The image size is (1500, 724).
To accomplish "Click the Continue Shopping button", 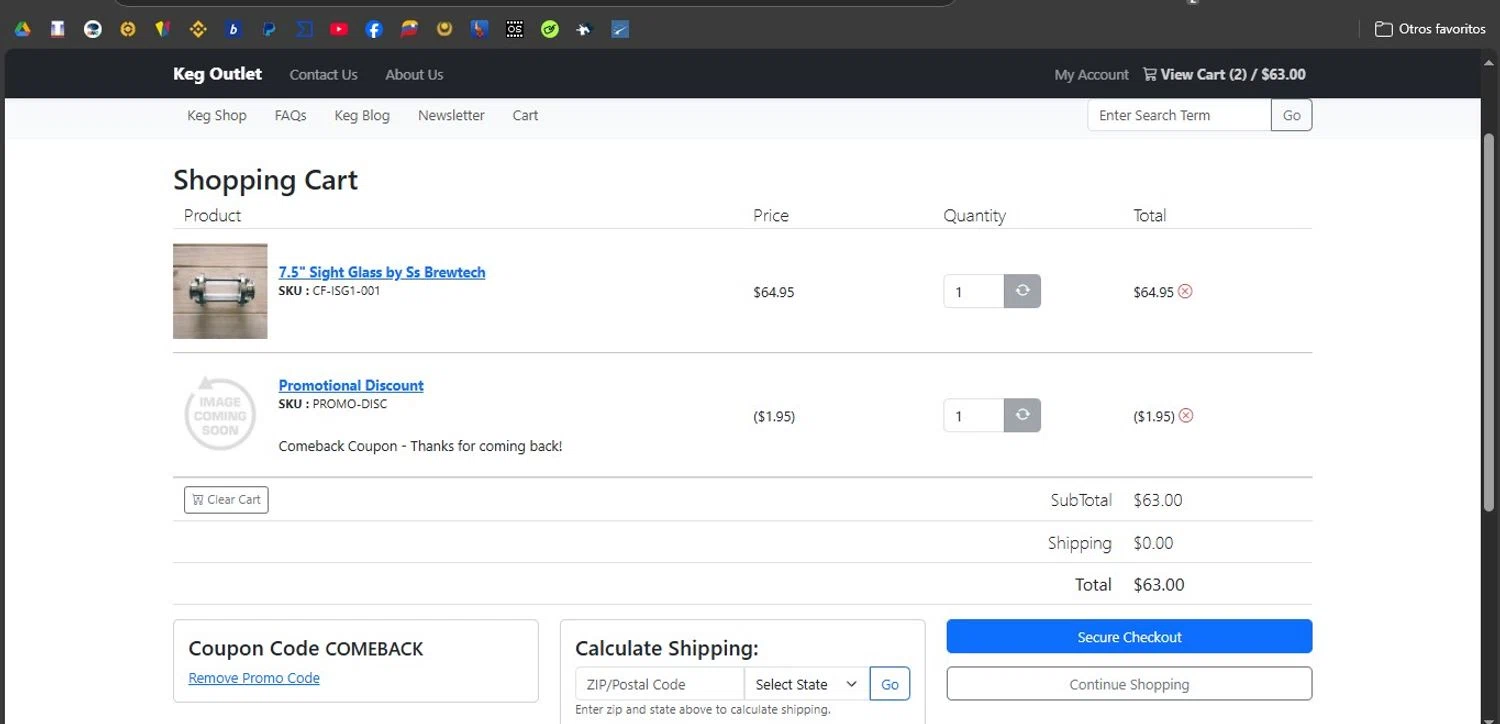I will pos(1129,684).
